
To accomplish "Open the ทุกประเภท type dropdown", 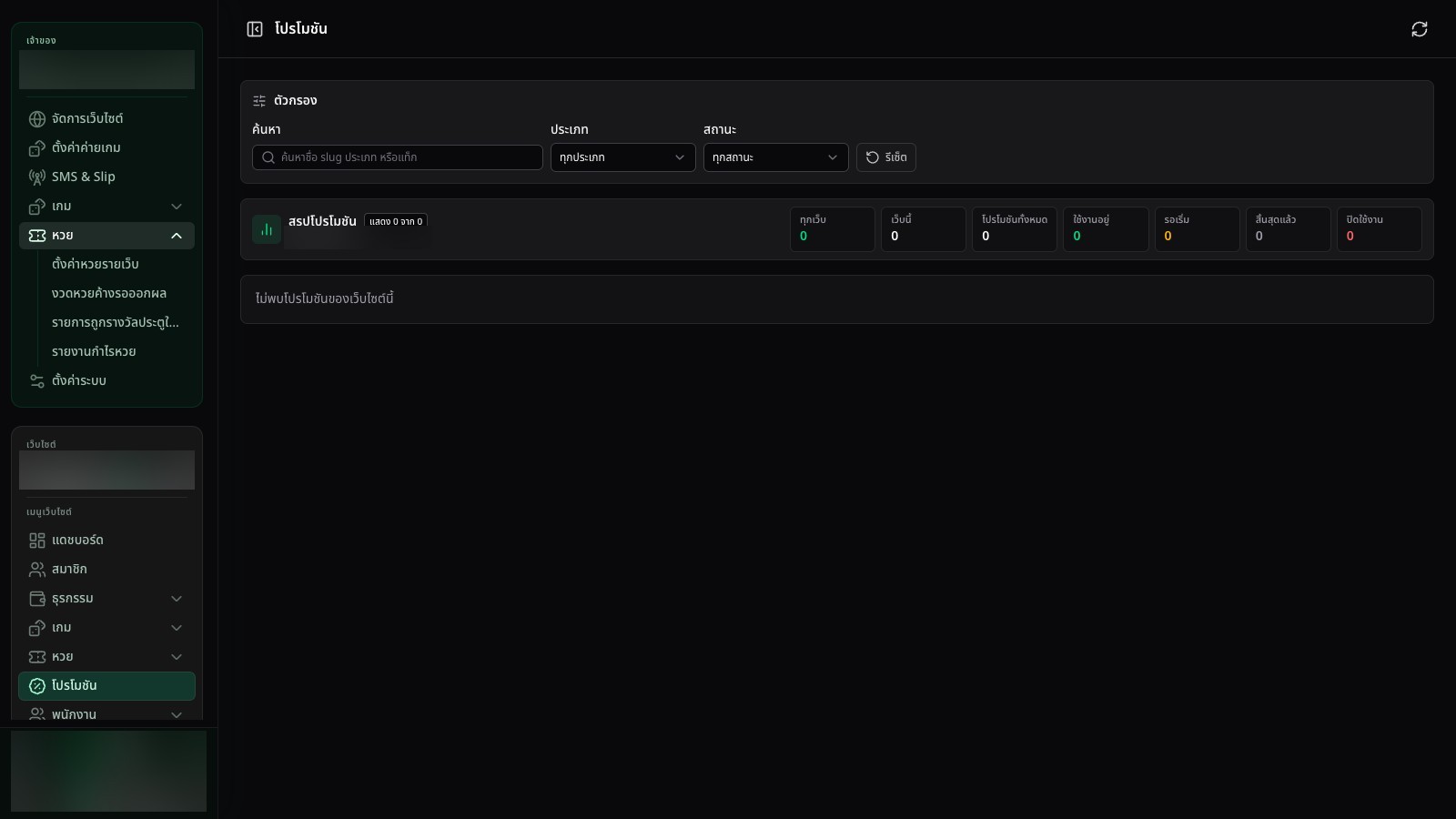I will pyautogui.click(x=623, y=157).
